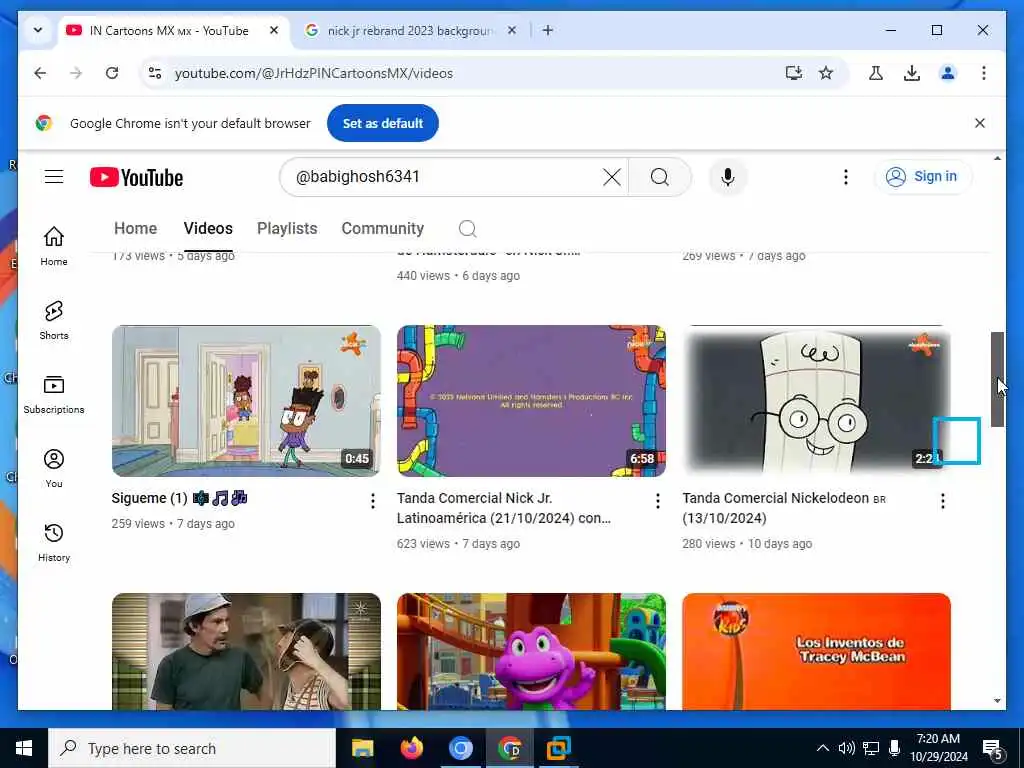Bookmark this tab with star
Image resolution: width=1024 pixels, height=768 pixels.
point(826,73)
